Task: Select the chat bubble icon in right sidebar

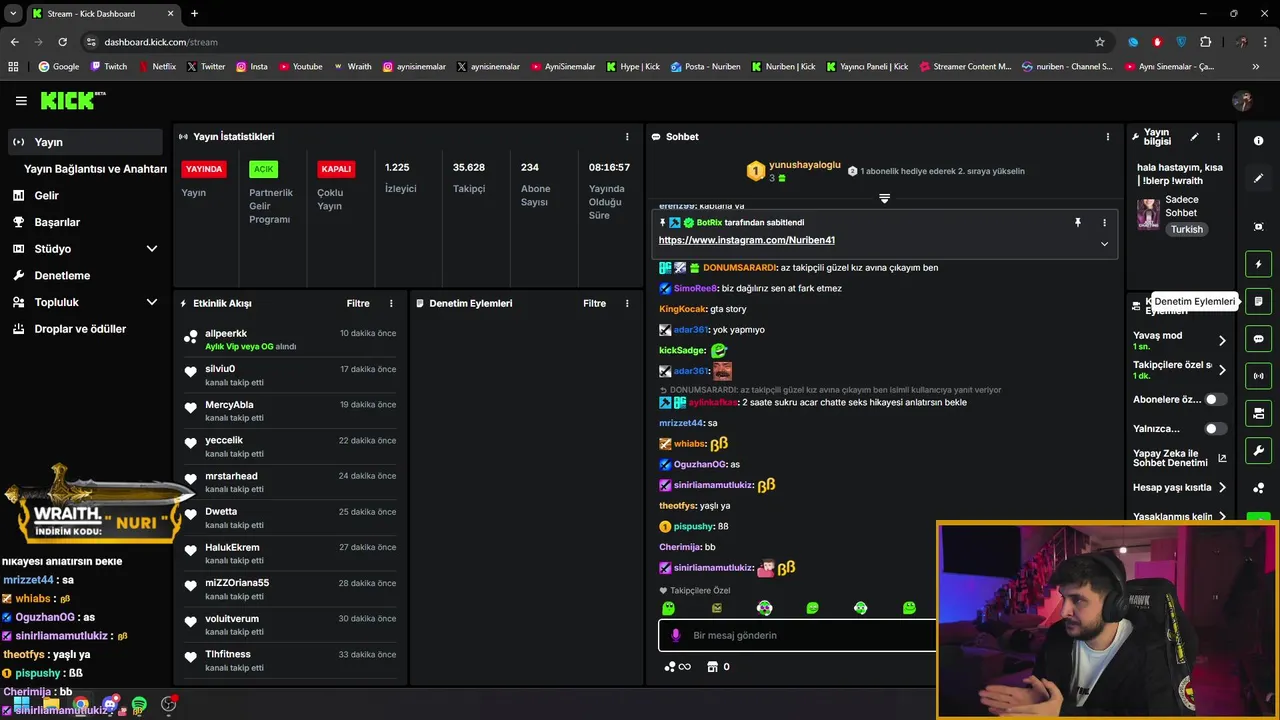Action: [1258, 339]
